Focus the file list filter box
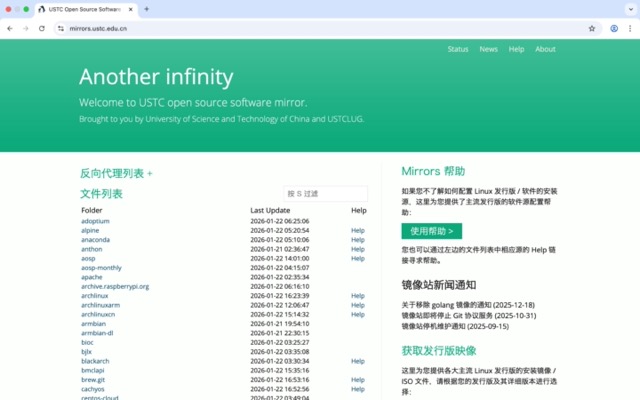640x400 pixels. [x=325, y=193]
